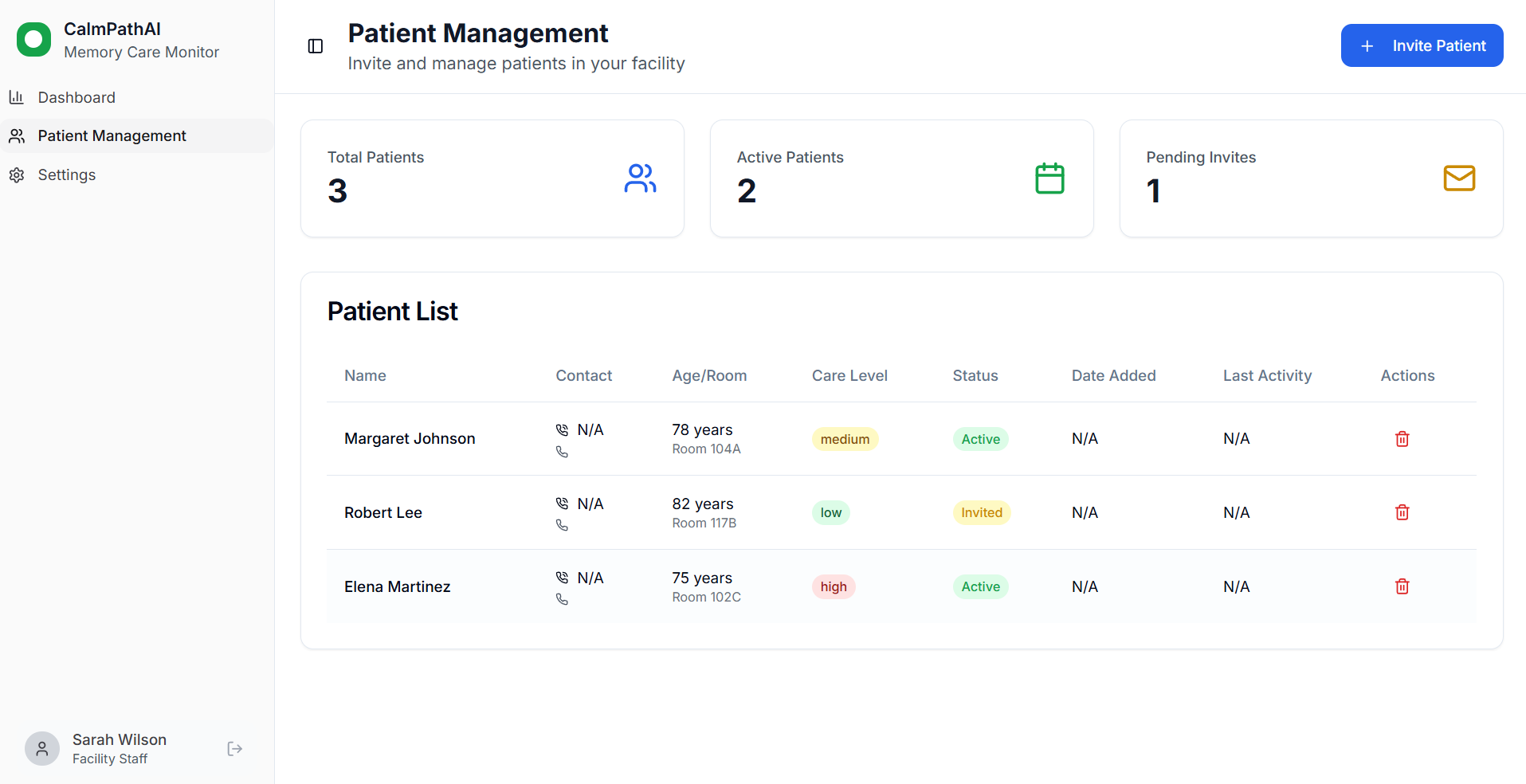Select Patient Management in the sidebar
The width and height of the screenshot is (1526, 784).
pyautogui.click(x=112, y=136)
